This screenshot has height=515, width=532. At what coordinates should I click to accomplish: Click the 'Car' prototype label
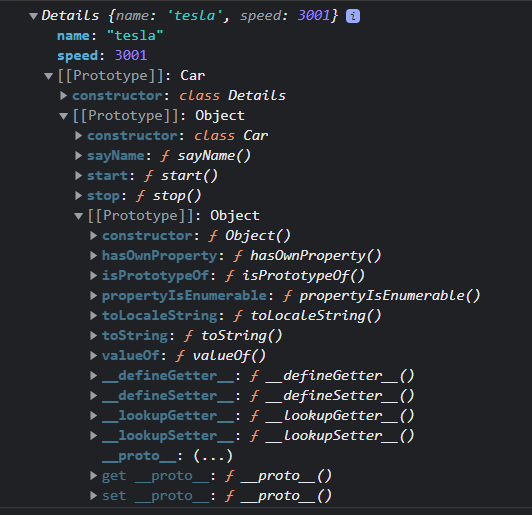point(193,76)
